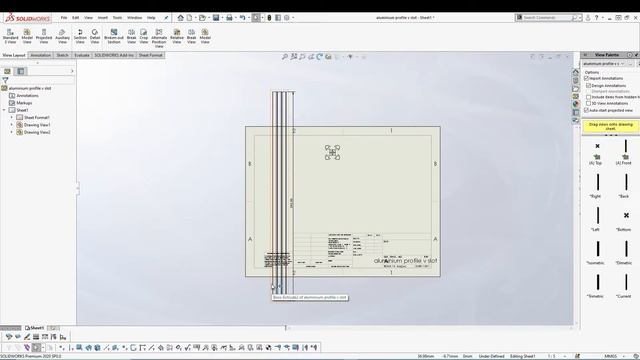
Task: Click the Relative View tool
Action: [x=177, y=36]
